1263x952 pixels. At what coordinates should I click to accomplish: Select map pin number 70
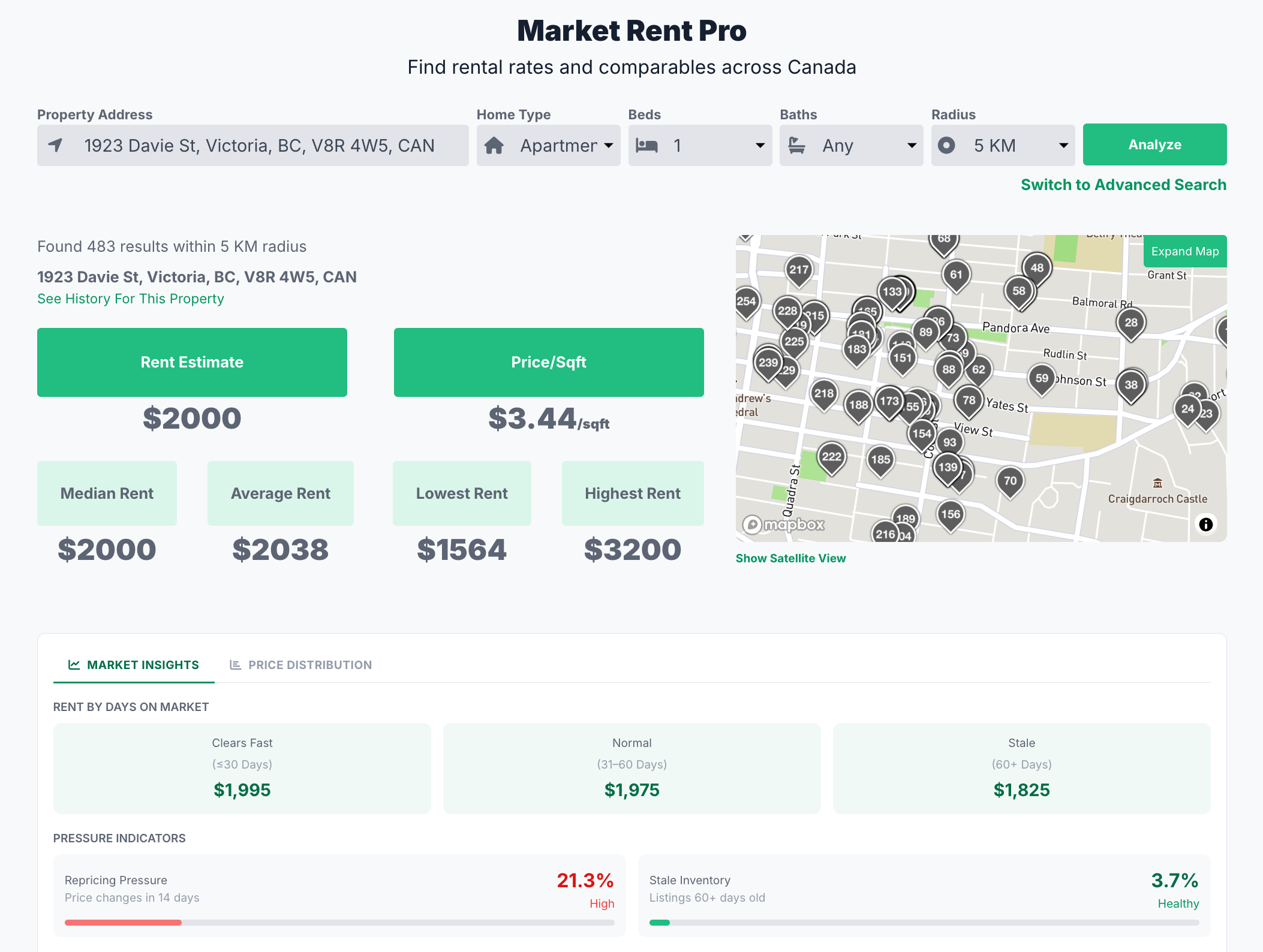coord(1010,481)
